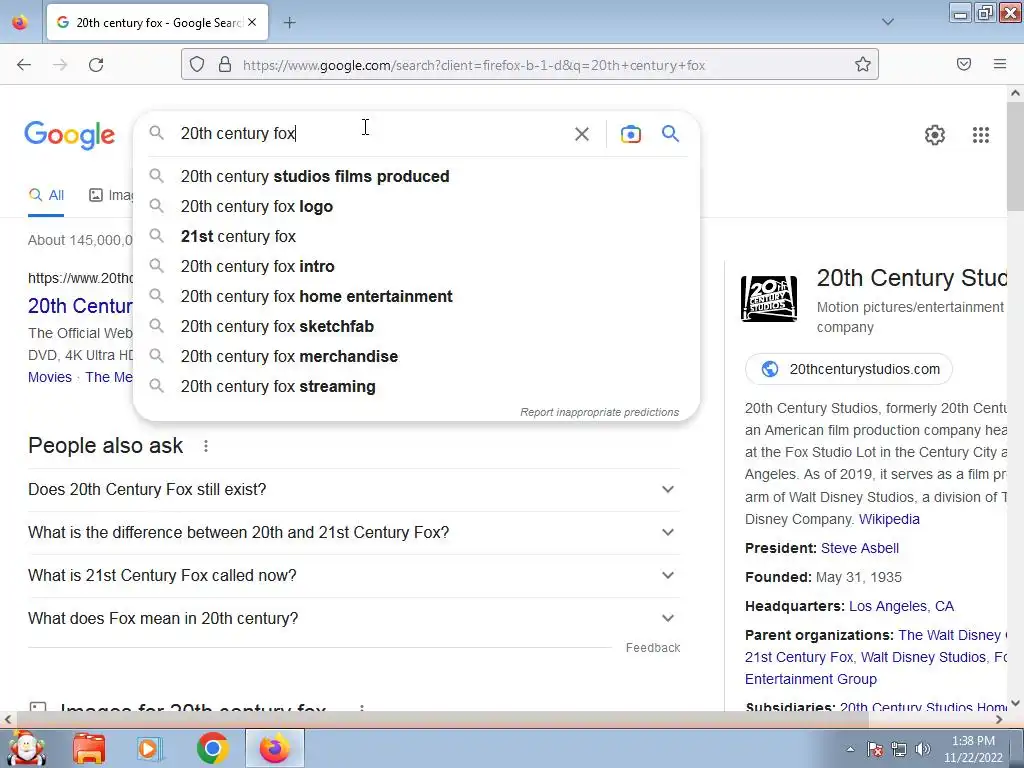1024x768 pixels.
Task: Open People also ask options menu
Action: 206,446
